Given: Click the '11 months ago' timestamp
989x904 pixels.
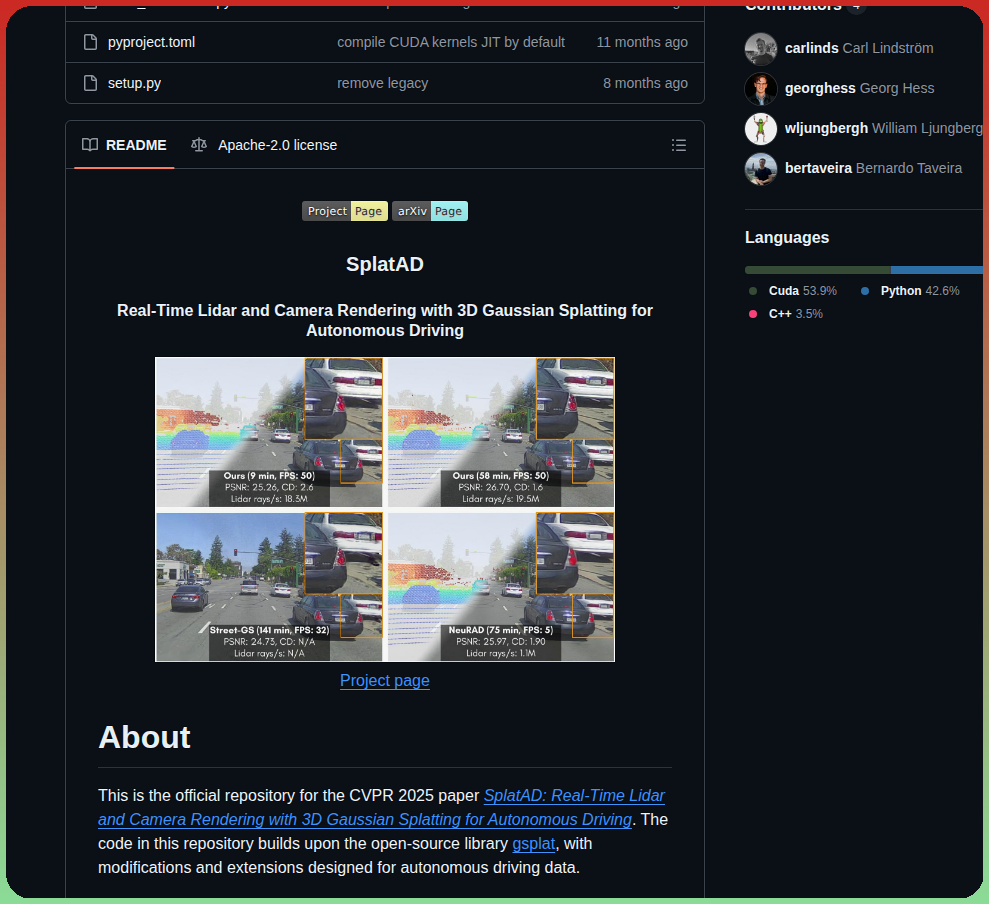Looking at the screenshot, I should click(x=642, y=42).
